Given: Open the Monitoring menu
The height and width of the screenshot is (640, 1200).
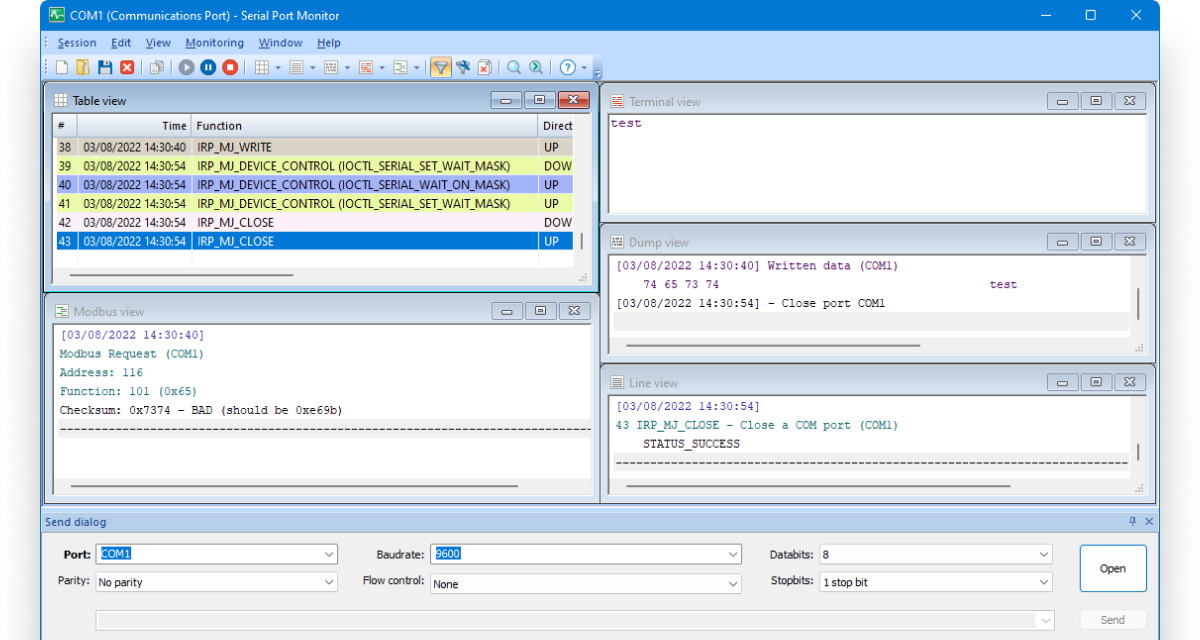Looking at the screenshot, I should coord(214,43).
